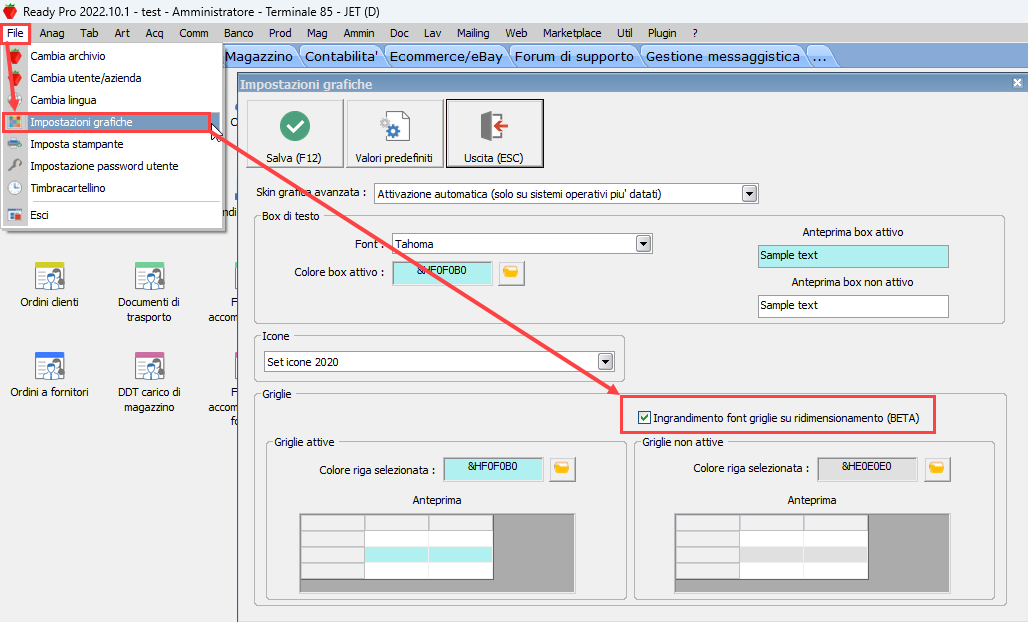
Task: Open the Mag menu
Action: click(x=317, y=33)
